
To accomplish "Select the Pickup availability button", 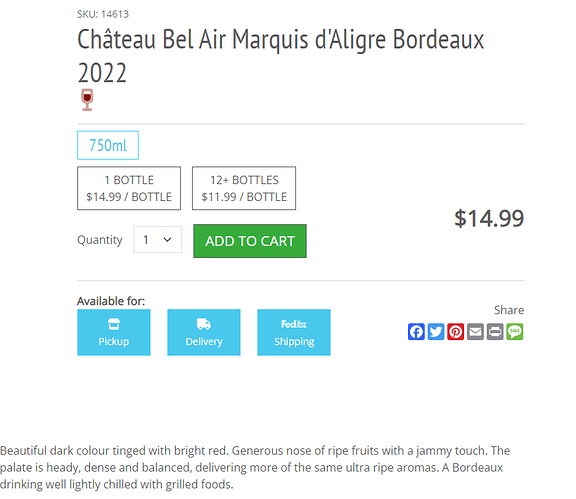I will point(114,333).
